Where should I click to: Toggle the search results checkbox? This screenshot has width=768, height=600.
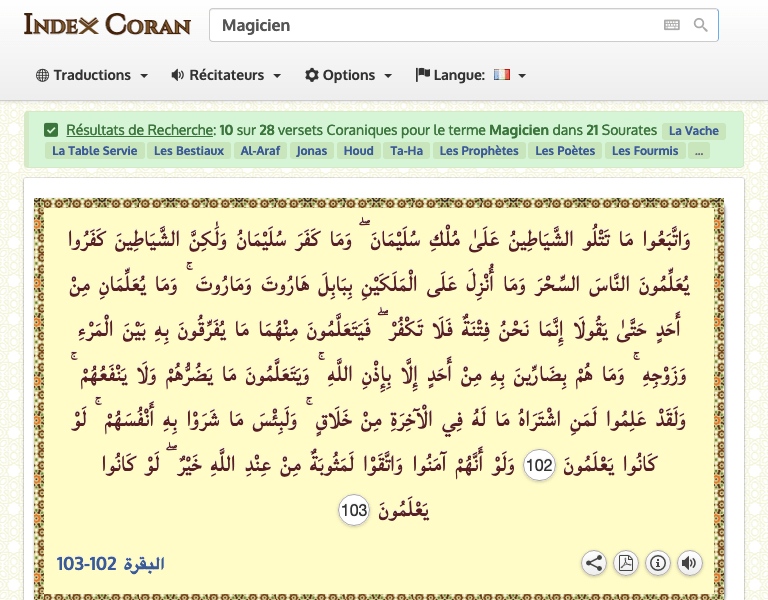51,130
